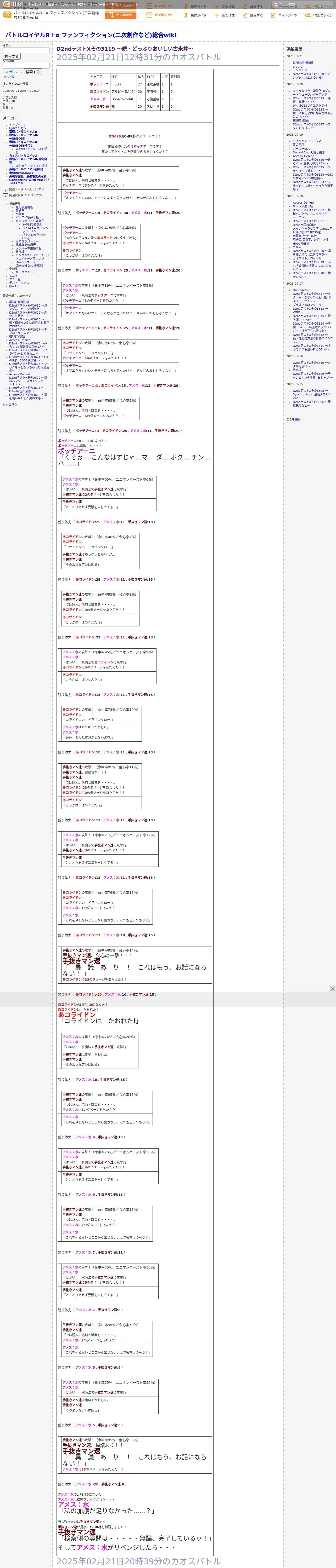This screenshot has height=1568, width=336.
Task: Open 2025年02月21日20時39分のカオスバトル heading link
Action: click(x=139, y=1561)
